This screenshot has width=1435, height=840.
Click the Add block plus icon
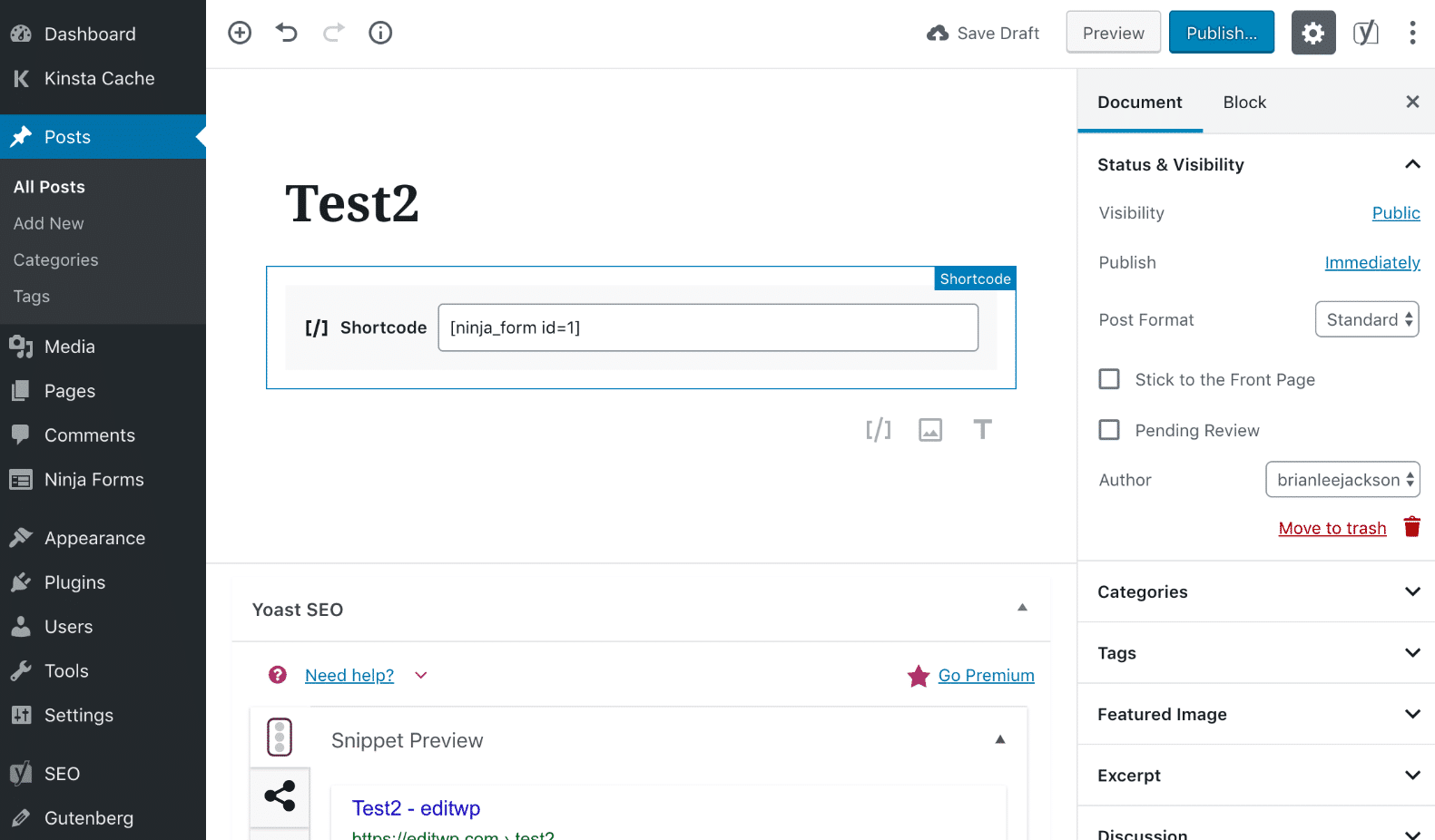(x=240, y=33)
